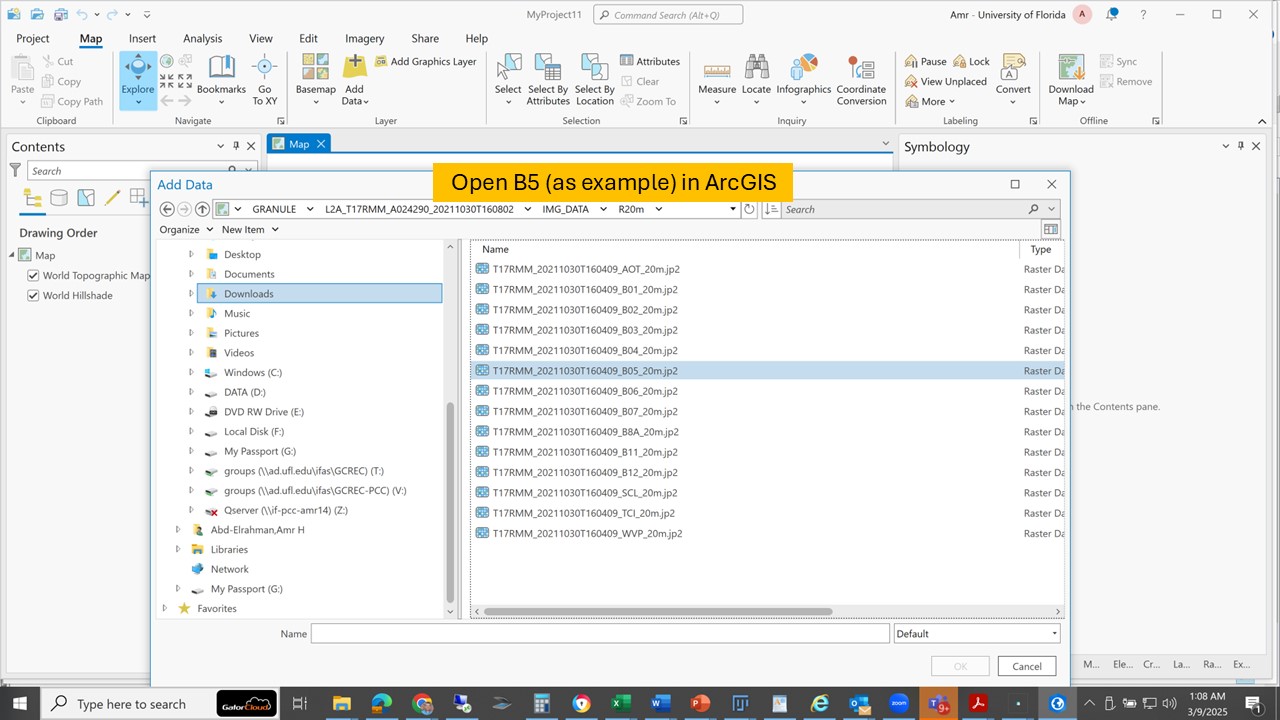Click the sort icon in Add Data toolbar
Screen dimensions: 1280x720
pos(771,209)
